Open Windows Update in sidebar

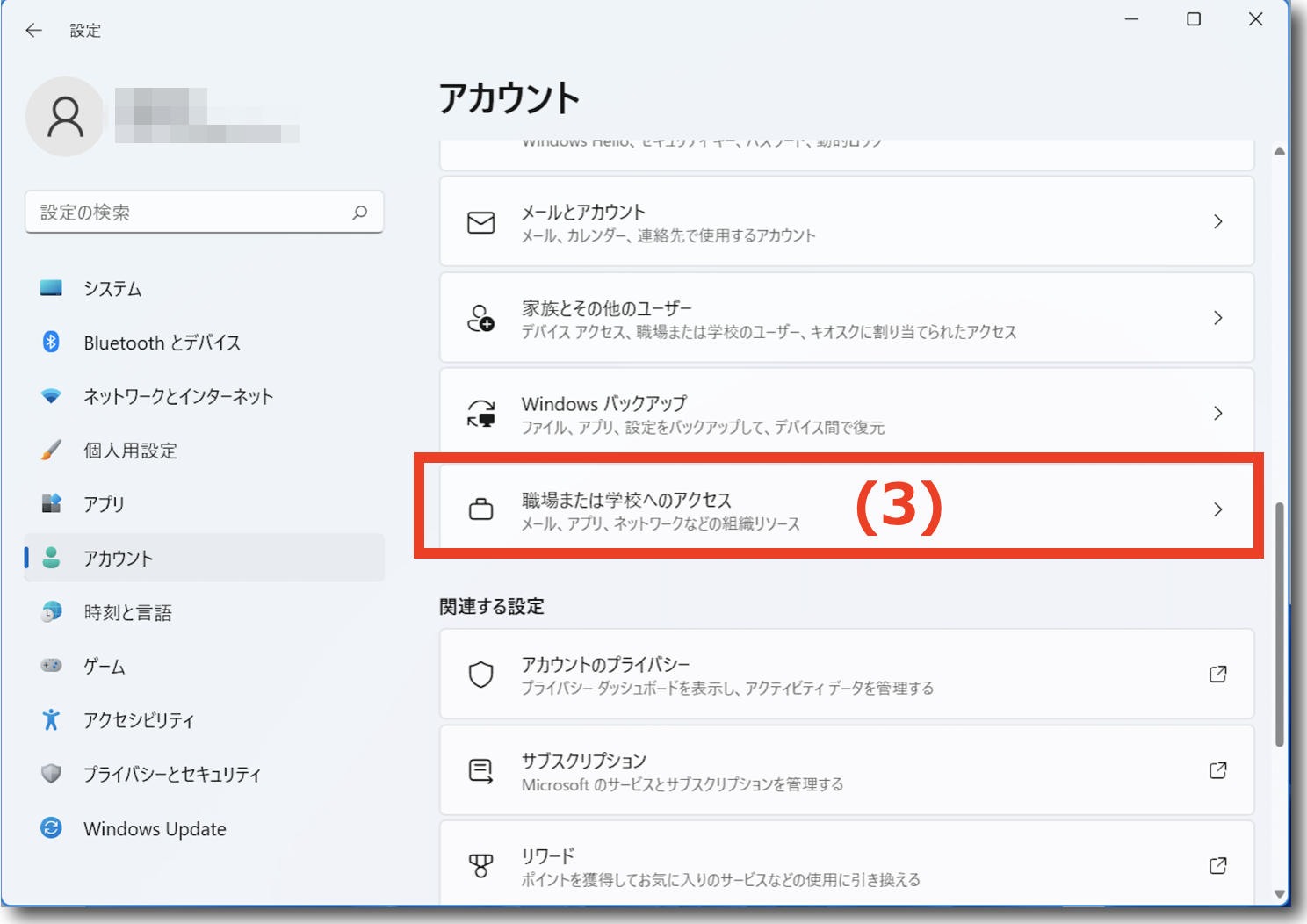pyautogui.click(x=155, y=829)
